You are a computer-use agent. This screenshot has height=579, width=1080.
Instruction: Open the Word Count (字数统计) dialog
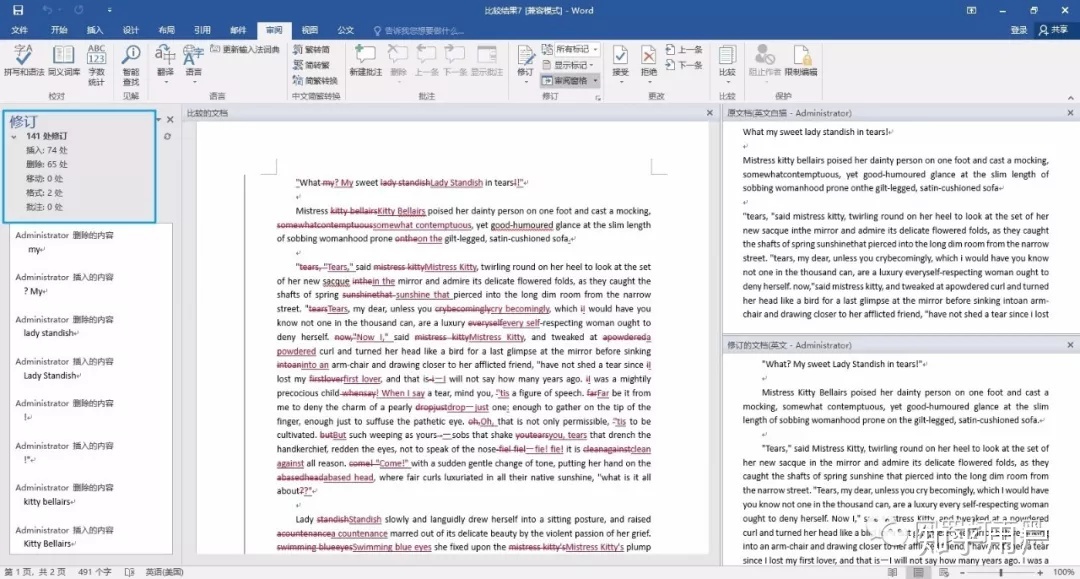(96, 65)
